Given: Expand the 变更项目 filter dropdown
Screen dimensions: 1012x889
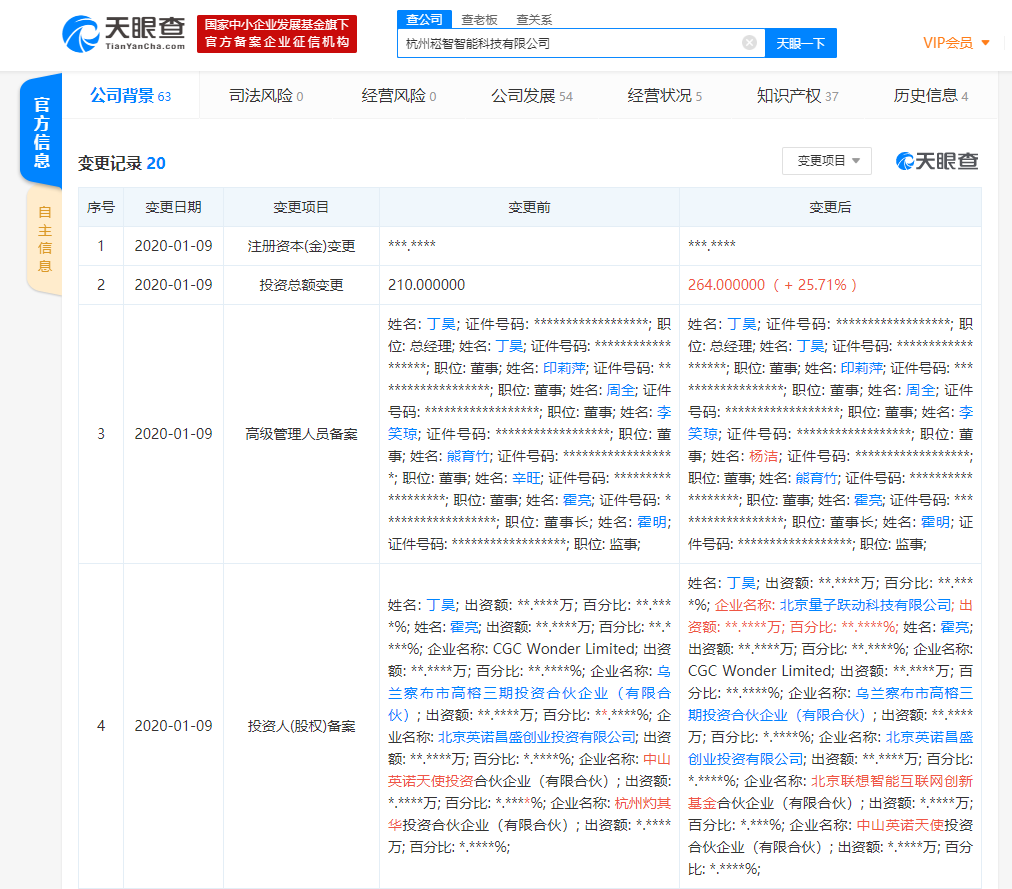Looking at the screenshot, I should click(x=827, y=161).
